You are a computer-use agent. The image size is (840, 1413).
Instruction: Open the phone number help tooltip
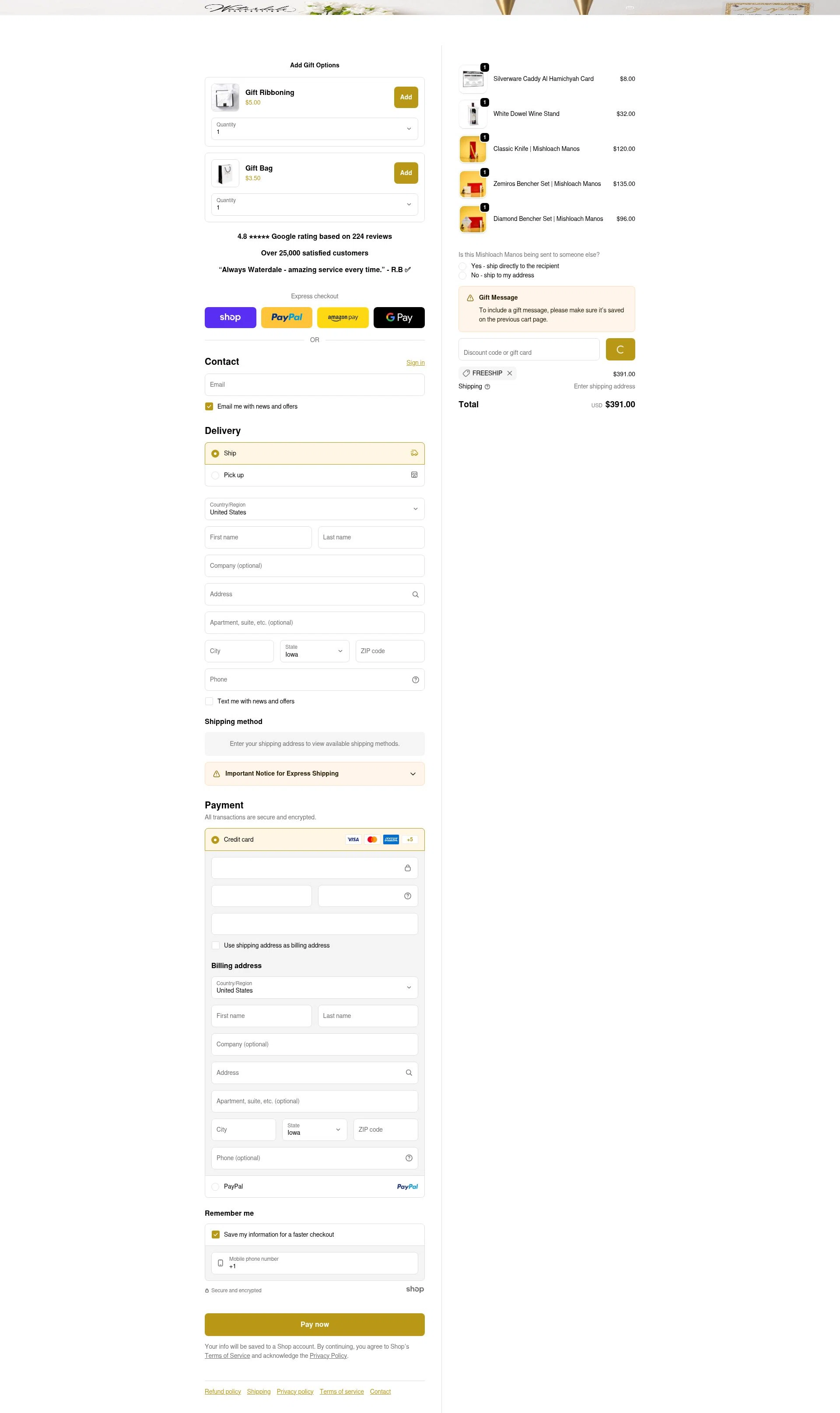tap(415, 680)
